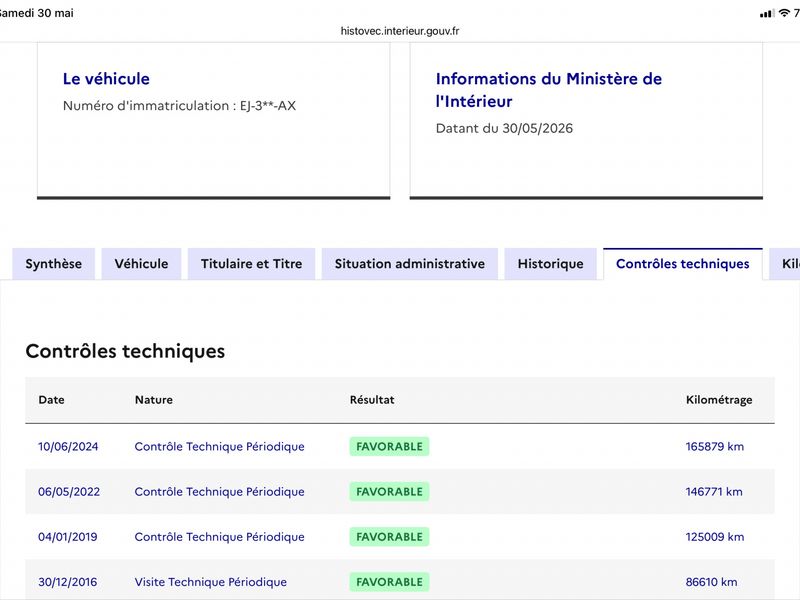Click the Le véhicule card heading
Image resolution: width=800 pixels, height=600 pixels.
pyautogui.click(x=106, y=79)
